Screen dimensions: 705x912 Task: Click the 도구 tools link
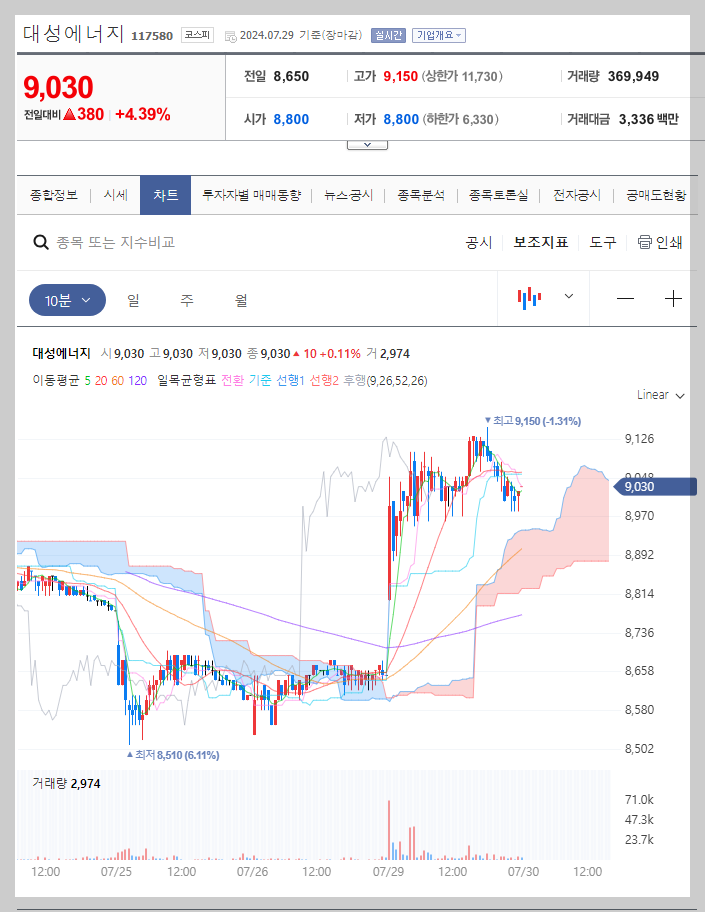click(602, 242)
